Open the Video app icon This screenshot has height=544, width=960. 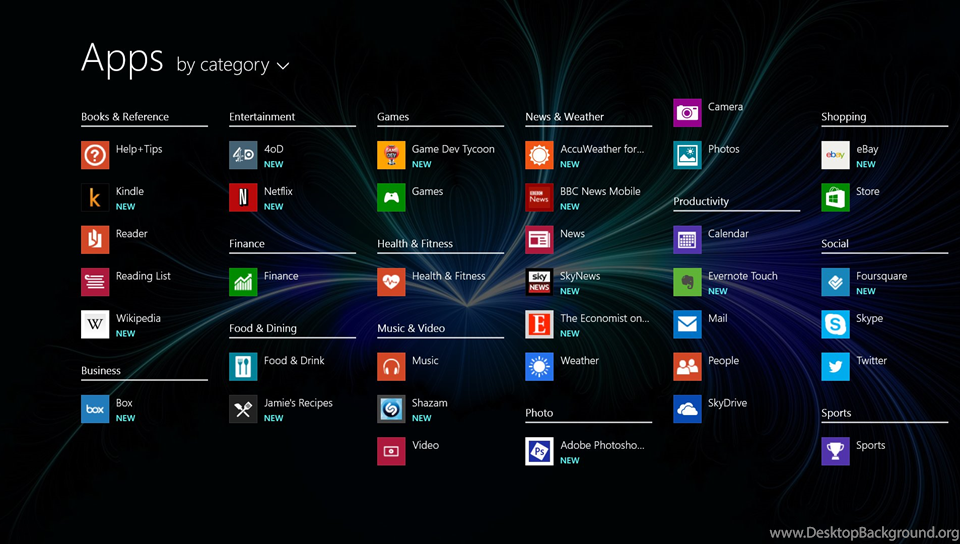coord(391,451)
